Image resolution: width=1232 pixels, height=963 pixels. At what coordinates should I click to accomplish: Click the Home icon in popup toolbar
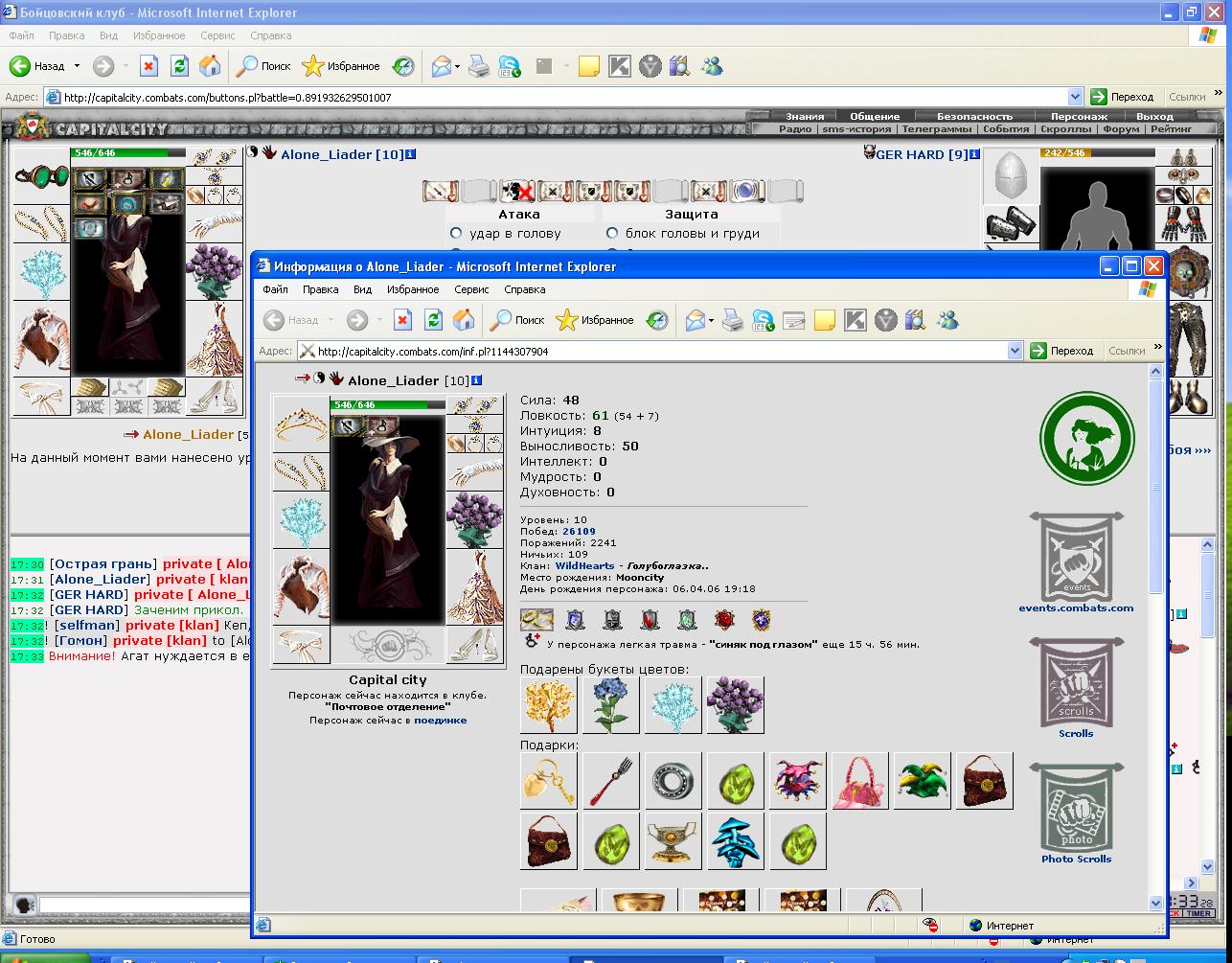464,320
